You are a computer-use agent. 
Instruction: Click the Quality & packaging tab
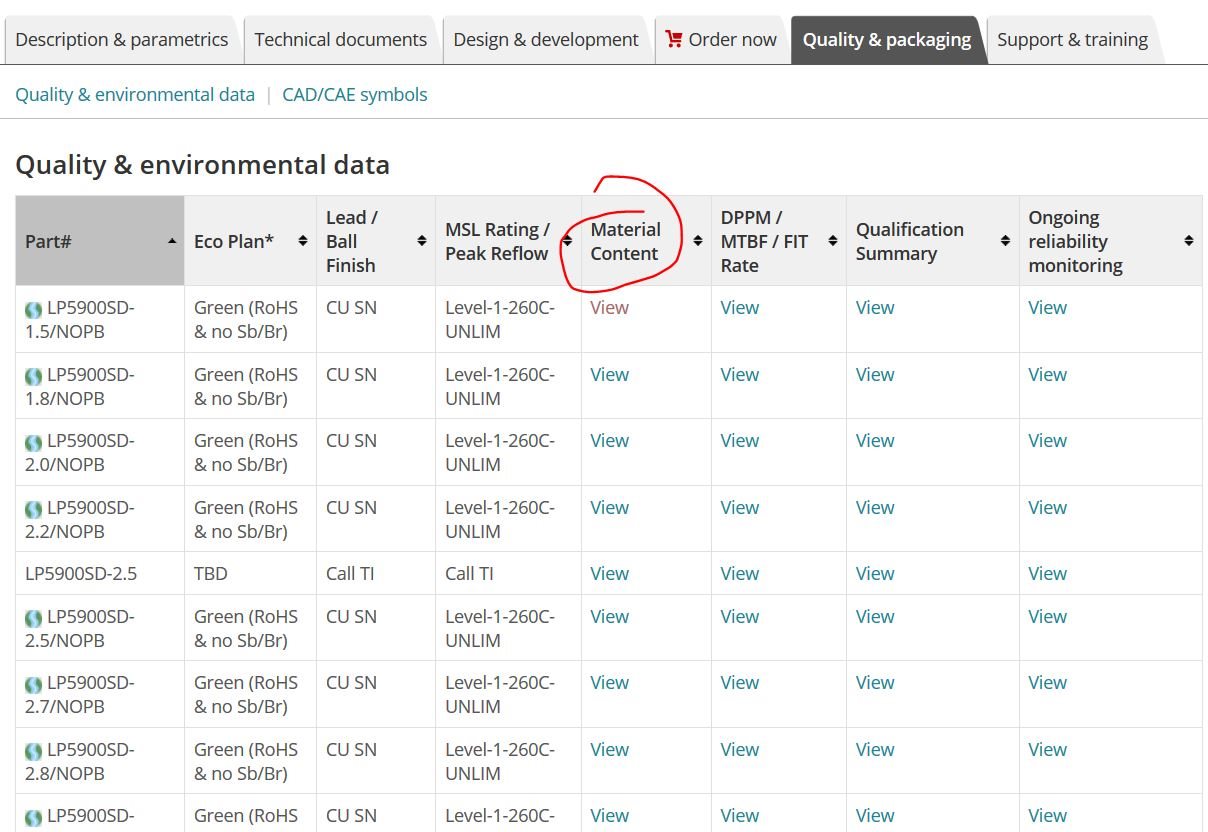[x=887, y=40]
